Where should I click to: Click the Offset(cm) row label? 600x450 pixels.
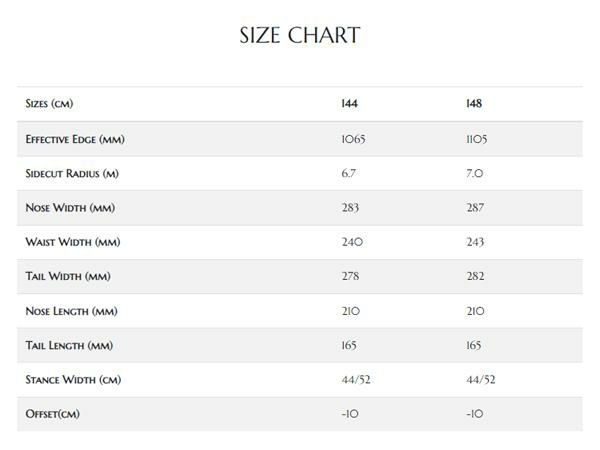pos(52,415)
